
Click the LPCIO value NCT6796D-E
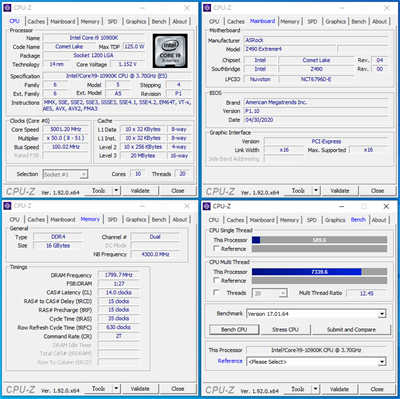pyautogui.click(x=316, y=79)
